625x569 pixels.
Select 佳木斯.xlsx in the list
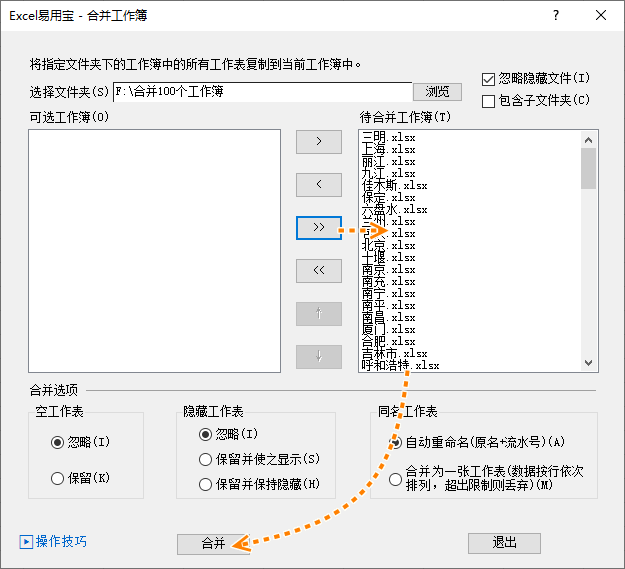395,185
